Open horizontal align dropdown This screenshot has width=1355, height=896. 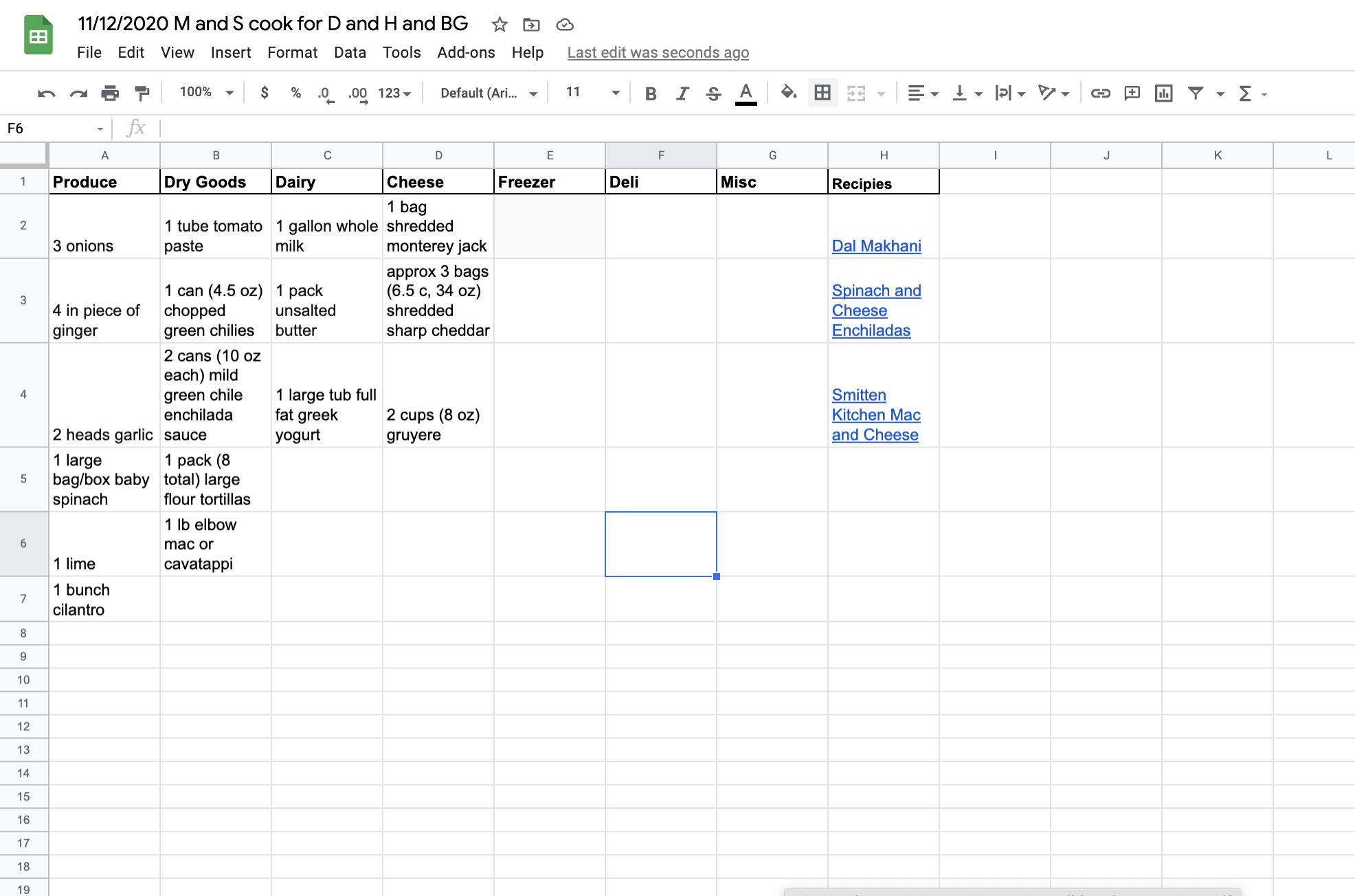pos(923,93)
